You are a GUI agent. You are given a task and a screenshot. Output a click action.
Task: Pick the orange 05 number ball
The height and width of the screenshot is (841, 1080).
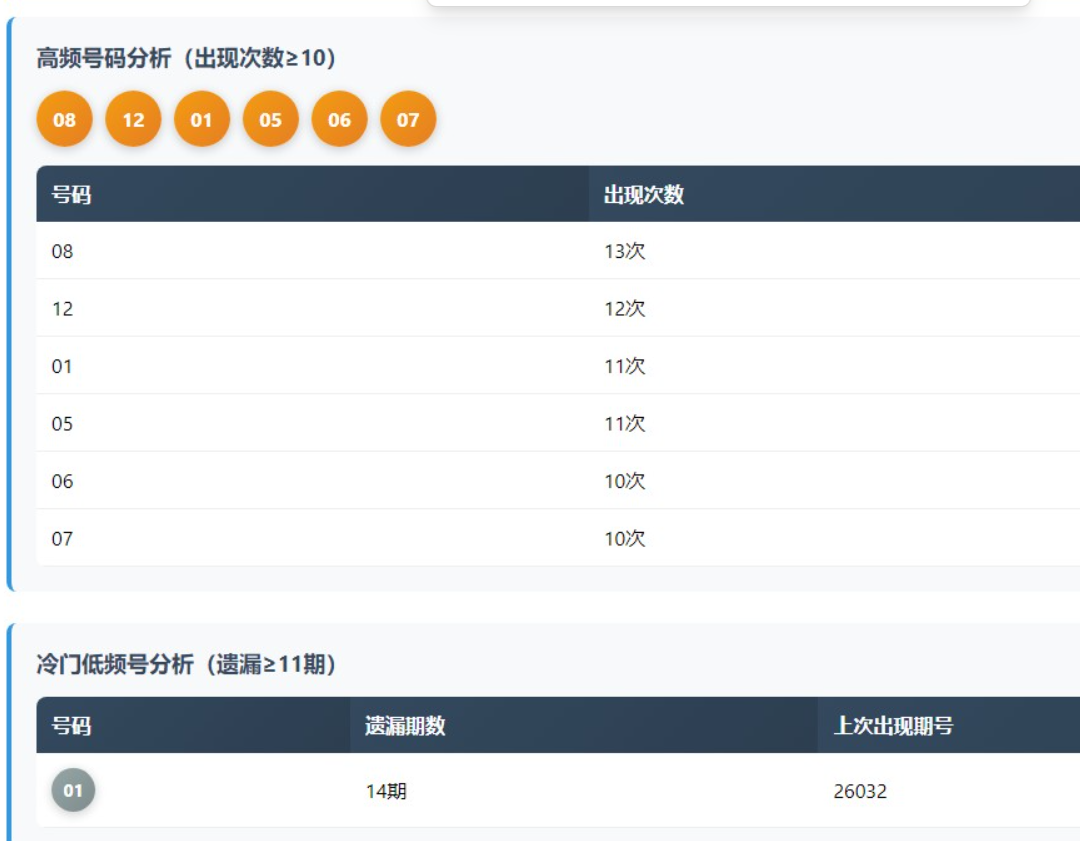tap(271, 120)
